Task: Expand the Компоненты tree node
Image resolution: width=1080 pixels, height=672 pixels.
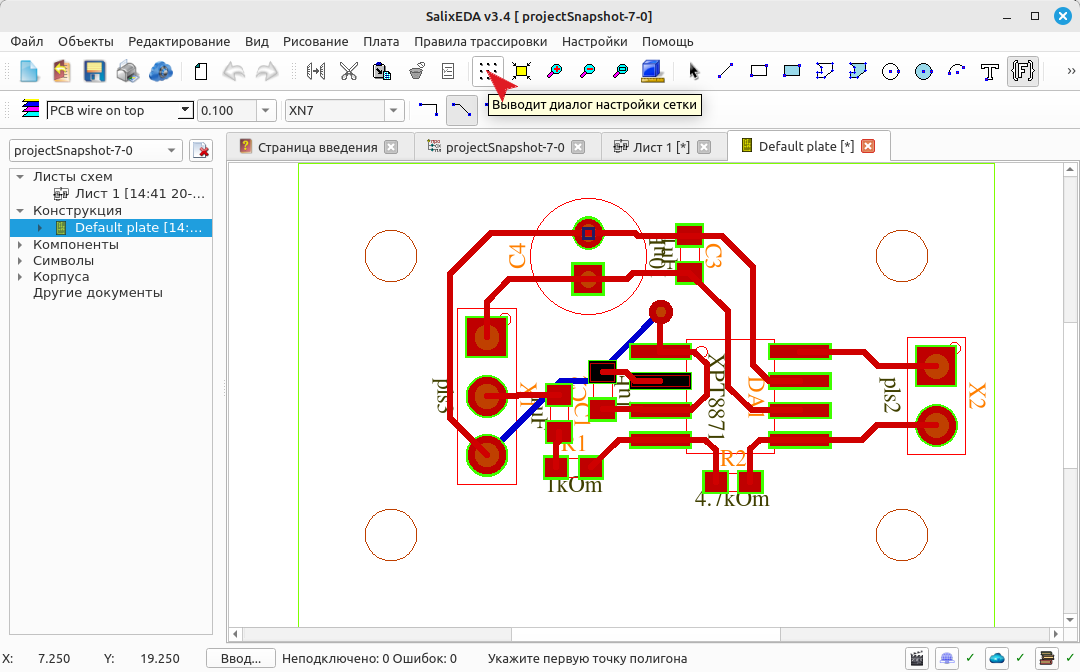Action: point(20,244)
